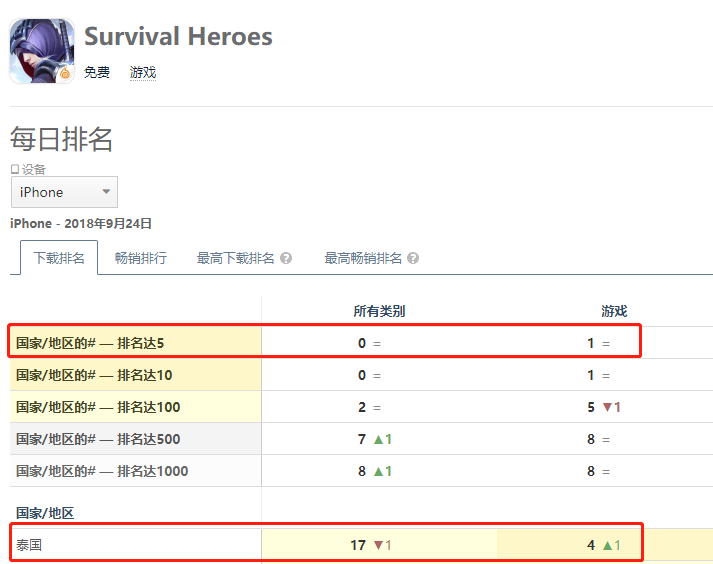The image size is (713, 564).
Task: Click red down arrow in 排名达100 游戏 cell
Action: [608, 407]
